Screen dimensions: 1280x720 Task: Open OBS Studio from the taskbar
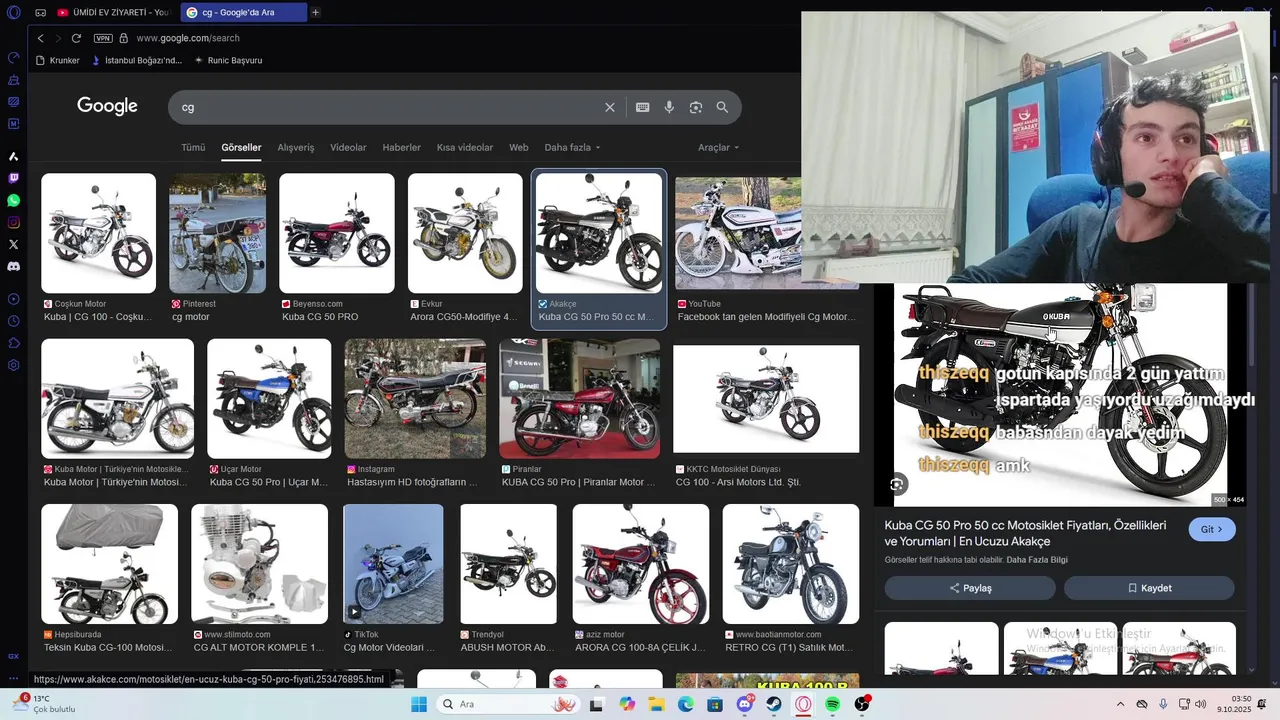tap(862, 704)
